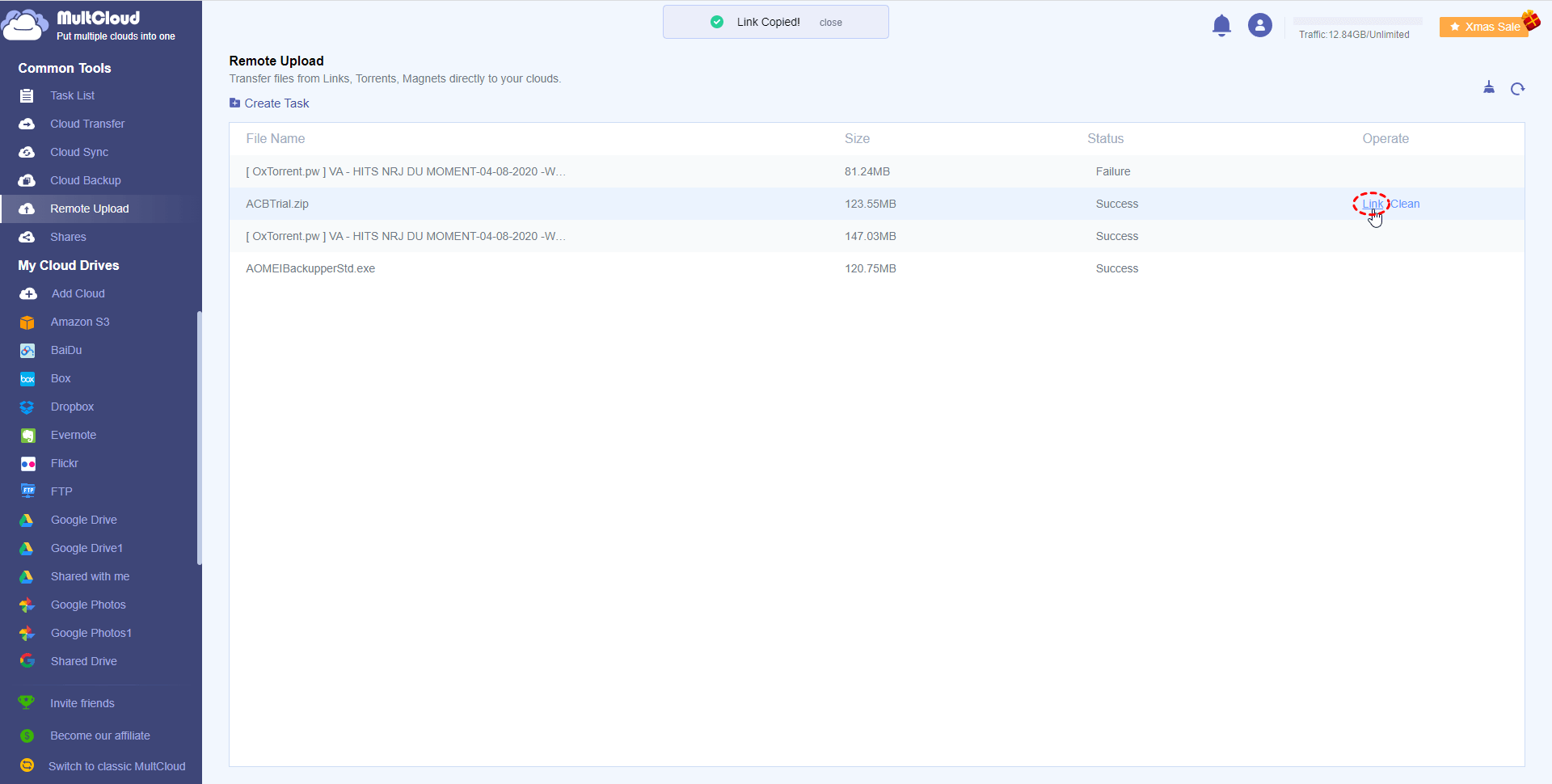Click the affiliate dollar icon

point(27,736)
